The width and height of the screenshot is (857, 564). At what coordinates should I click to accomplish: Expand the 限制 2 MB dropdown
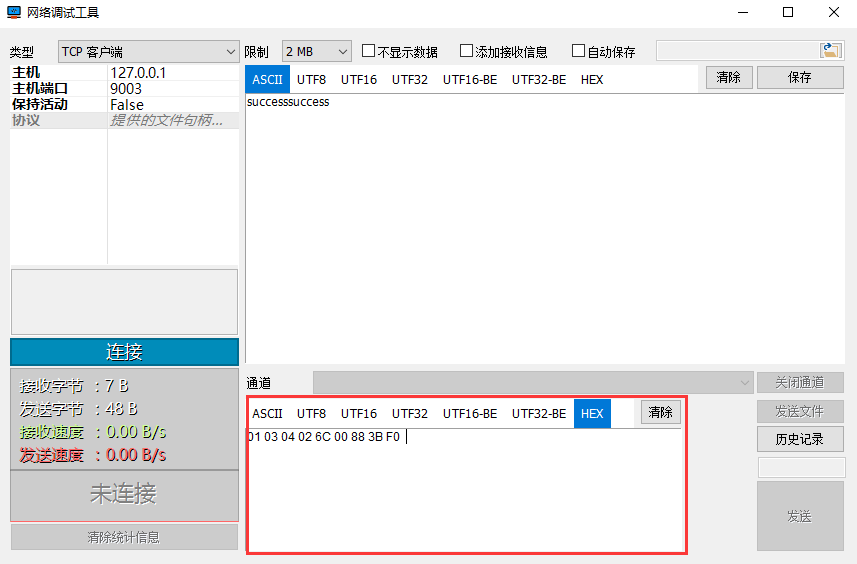click(x=317, y=51)
